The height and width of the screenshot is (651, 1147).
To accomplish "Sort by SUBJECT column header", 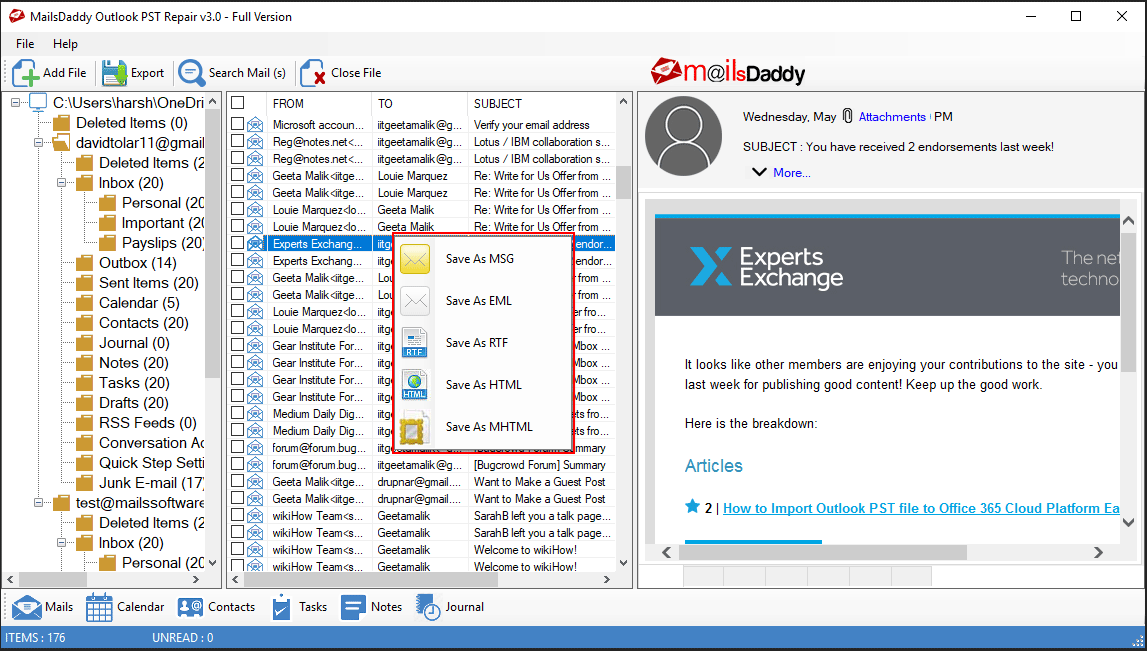I will pos(541,104).
